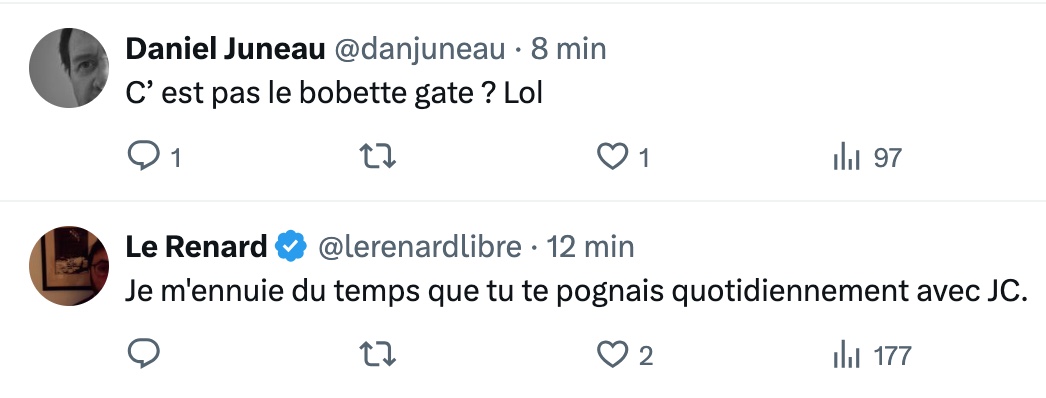Open the 8 min timestamp link
The width and height of the screenshot is (1046, 398).
click(x=568, y=49)
